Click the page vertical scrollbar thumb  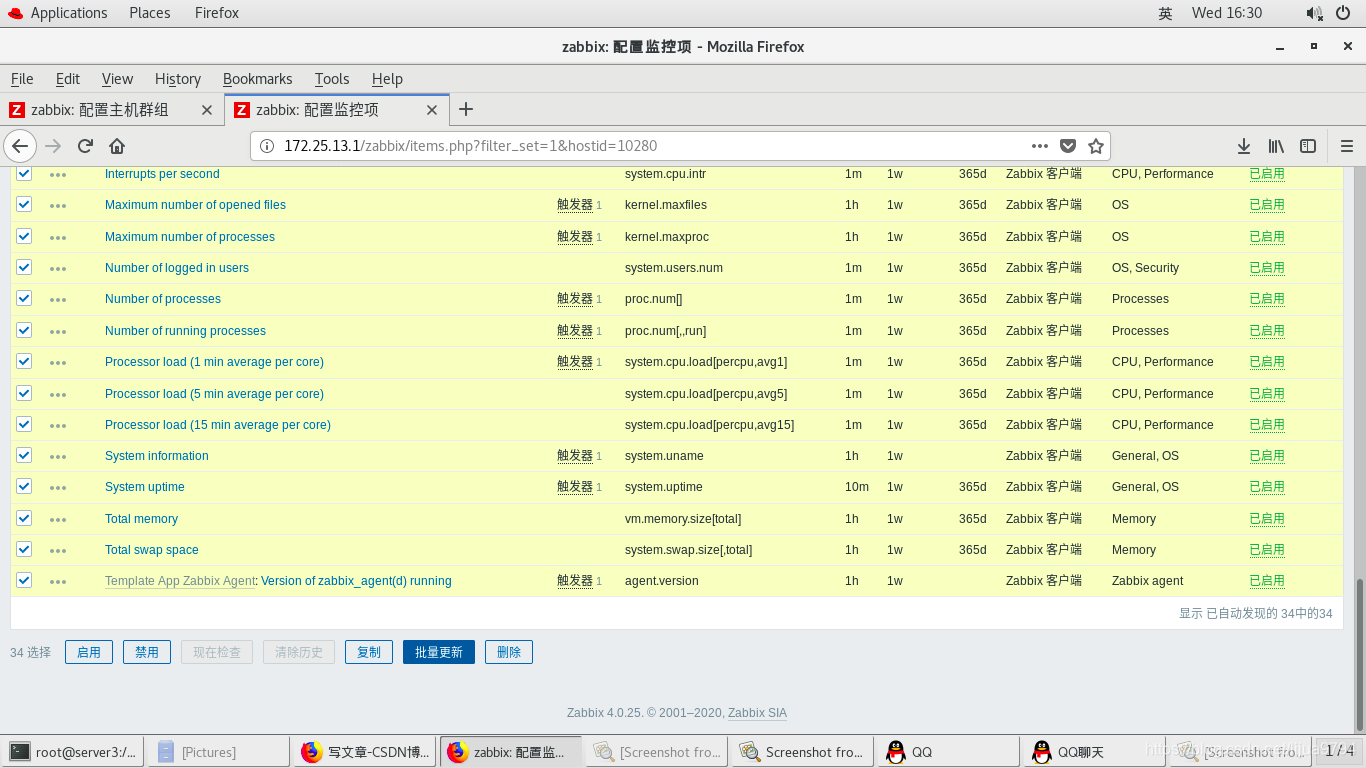coord(1358,655)
